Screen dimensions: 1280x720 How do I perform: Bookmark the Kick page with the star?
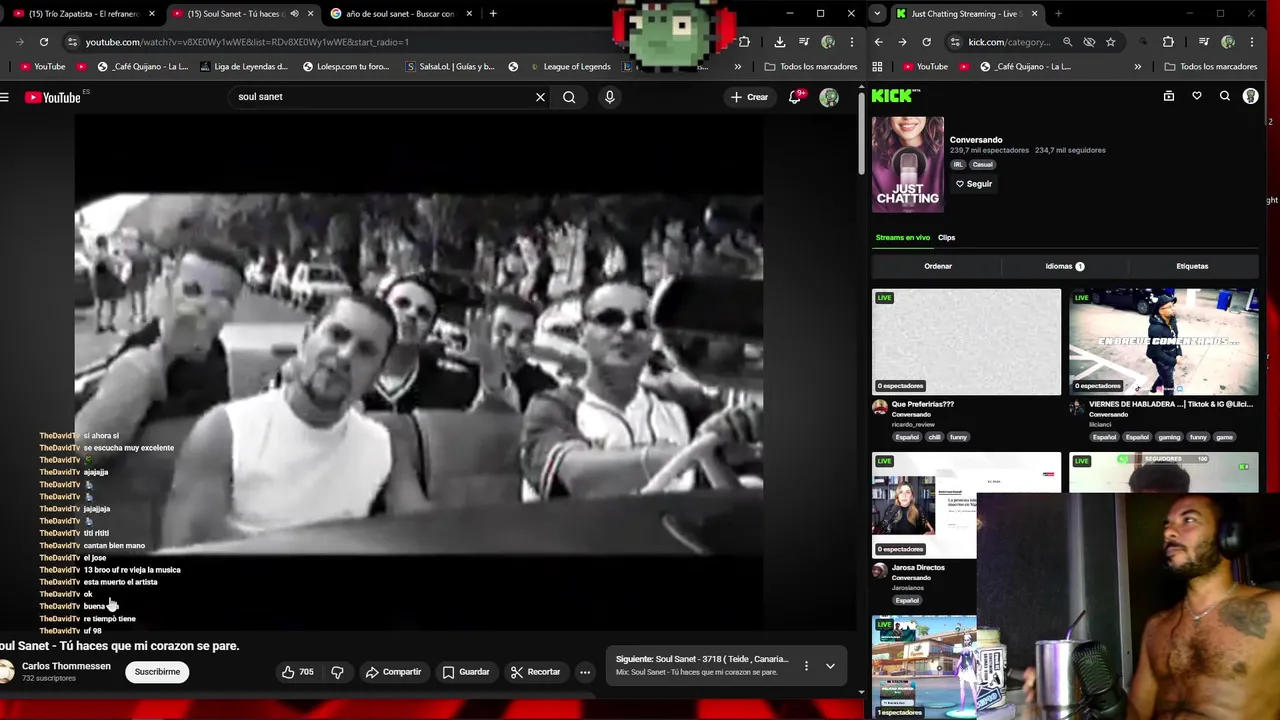(1110, 42)
